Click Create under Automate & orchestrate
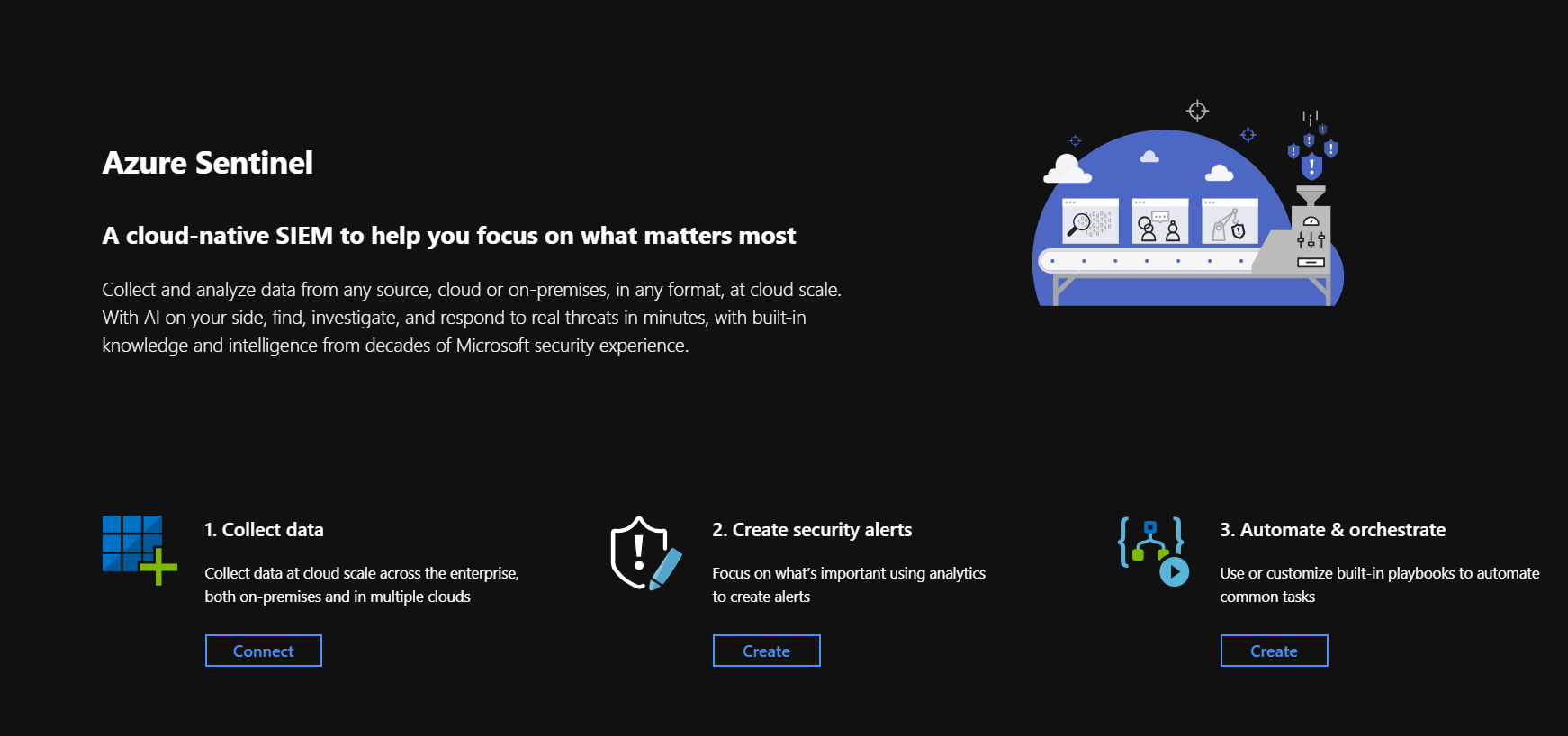1568x736 pixels. pos(1274,651)
